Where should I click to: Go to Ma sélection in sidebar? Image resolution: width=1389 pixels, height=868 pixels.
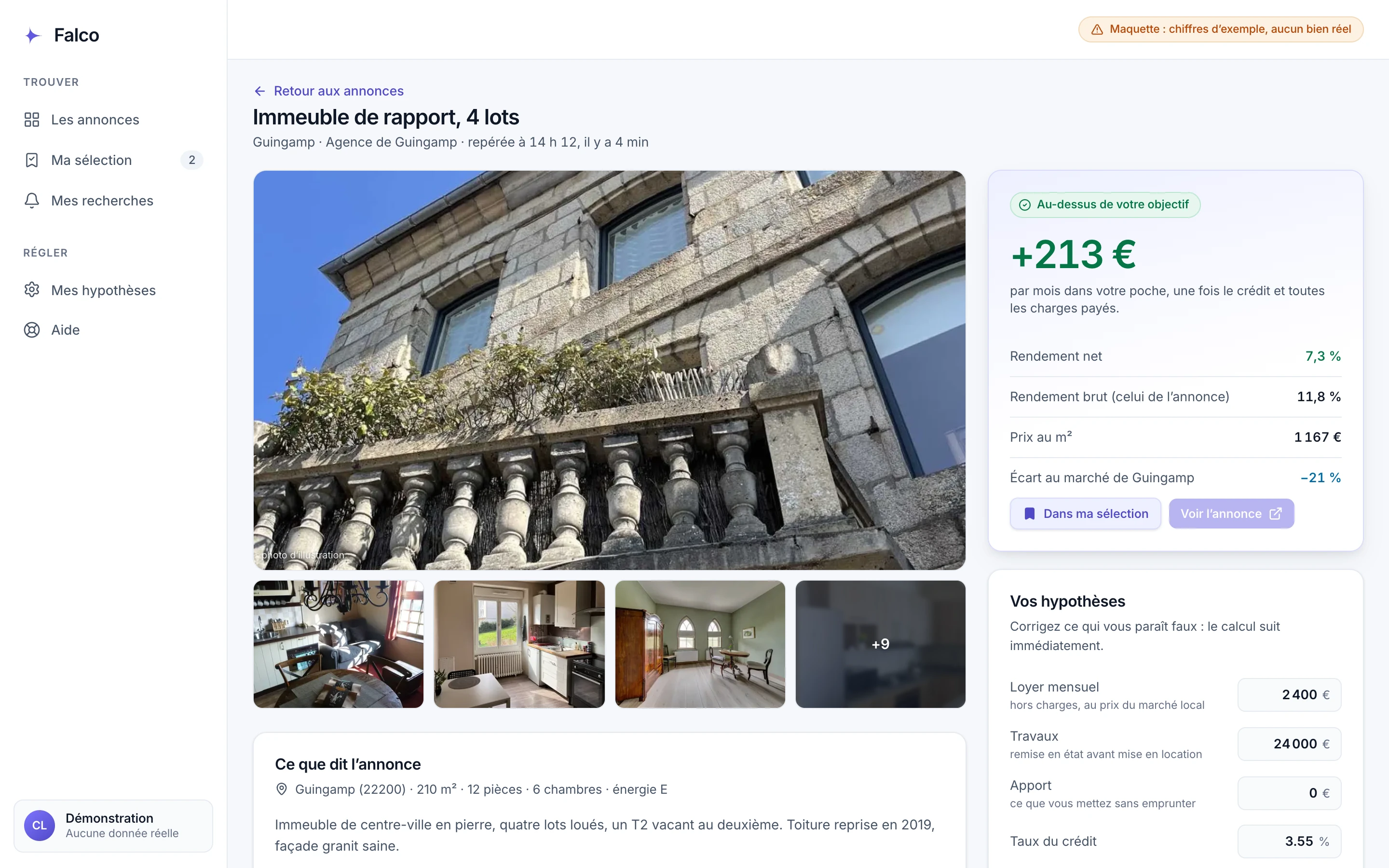point(113,160)
